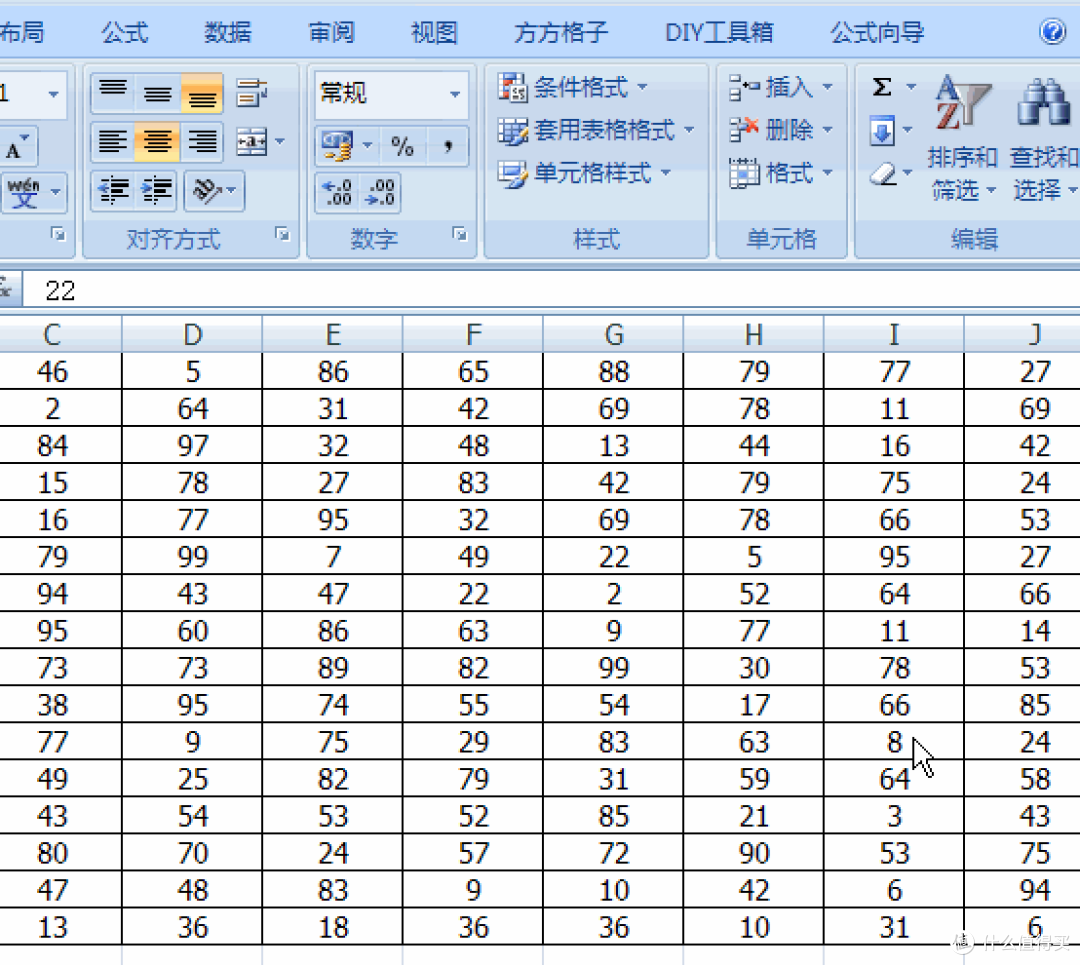Image resolution: width=1080 pixels, height=965 pixels.
Task: Select cell H containing 90
Action: (754, 853)
